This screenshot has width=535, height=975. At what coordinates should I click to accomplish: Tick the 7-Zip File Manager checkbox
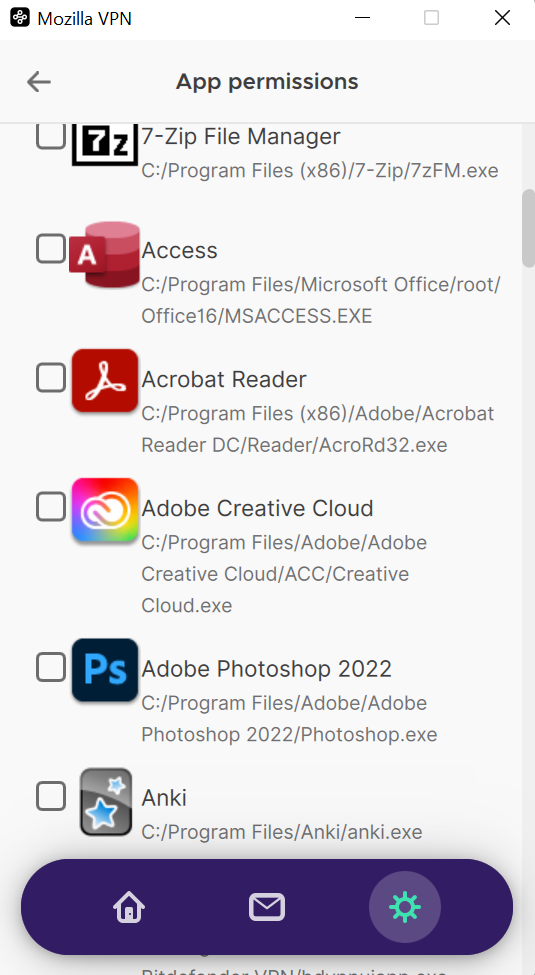pyautogui.click(x=51, y=136)
